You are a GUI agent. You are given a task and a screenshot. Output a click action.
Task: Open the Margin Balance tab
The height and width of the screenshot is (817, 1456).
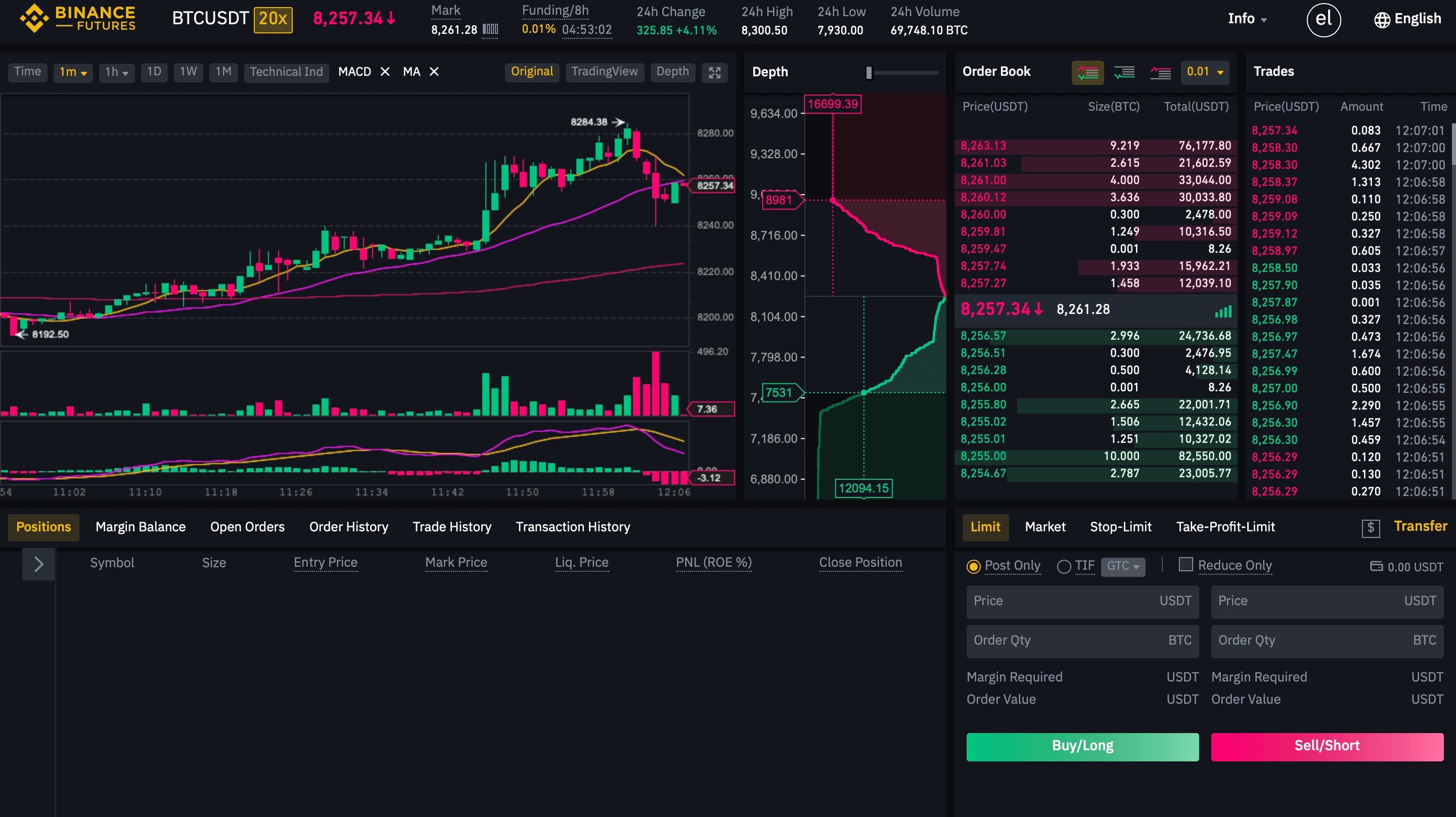[140, 527]
